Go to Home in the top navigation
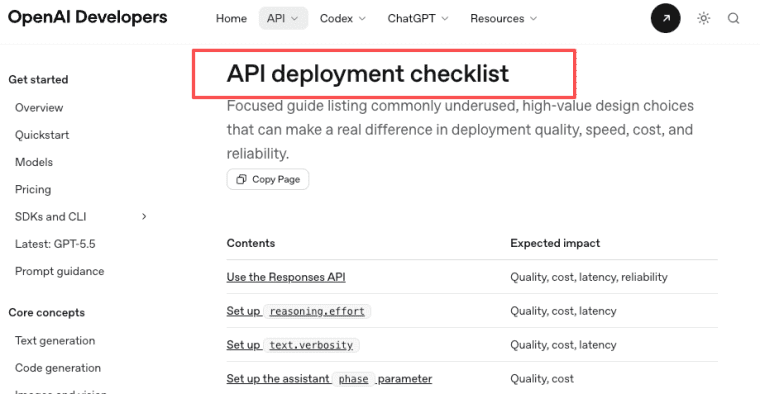760x394 pixels. [x=231, y=18]
